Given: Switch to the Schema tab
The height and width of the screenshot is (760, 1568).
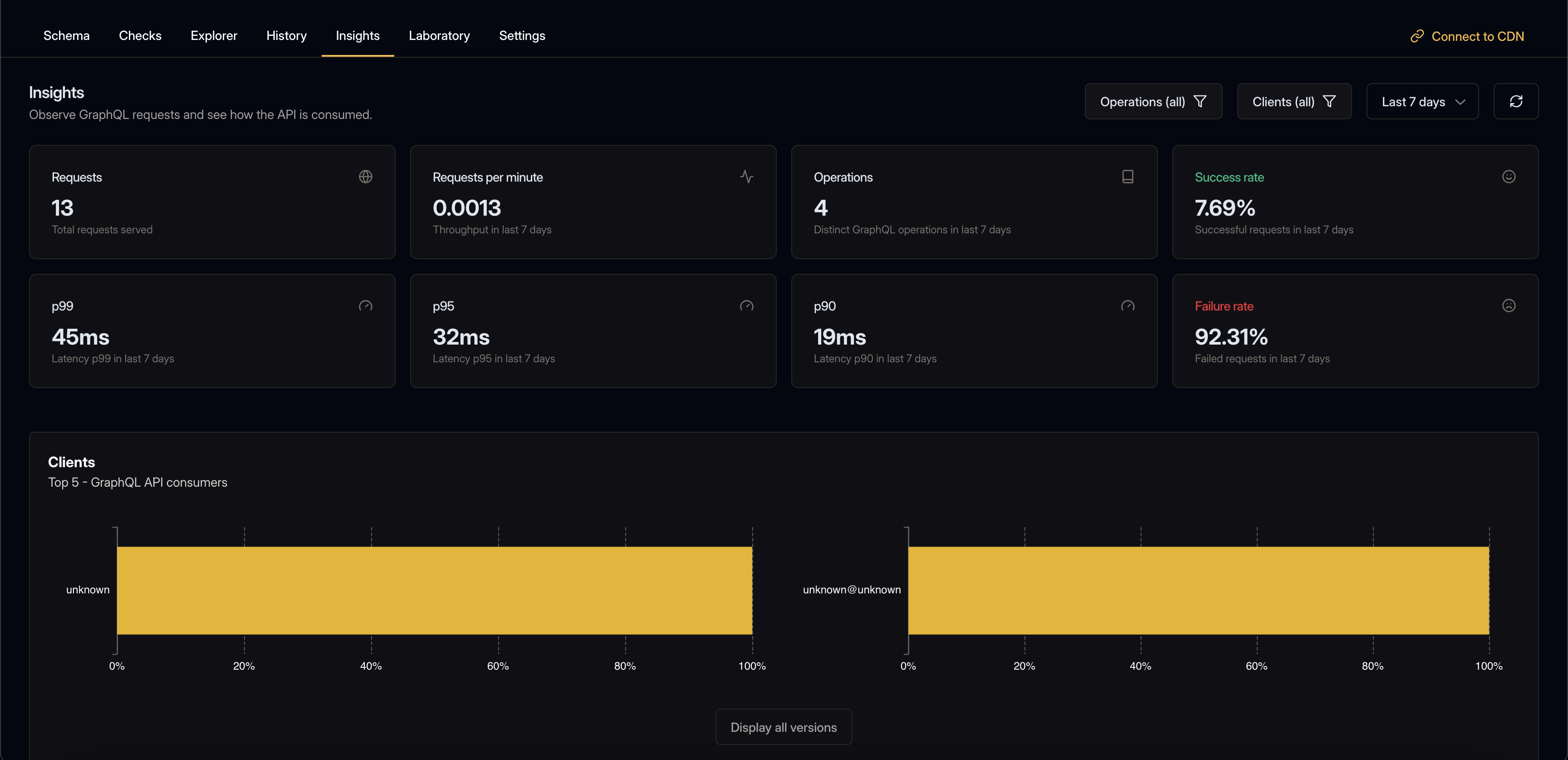Looking at the screenshot, I should [66, 35].
